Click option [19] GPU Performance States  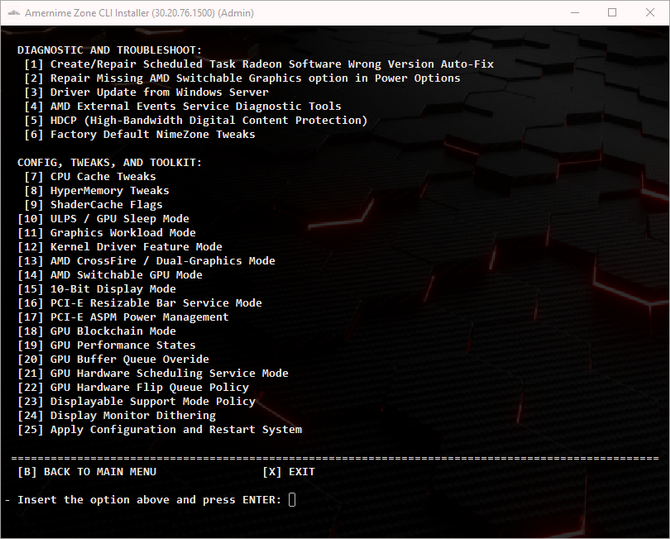pyautogui.click(x=107, y=345)
